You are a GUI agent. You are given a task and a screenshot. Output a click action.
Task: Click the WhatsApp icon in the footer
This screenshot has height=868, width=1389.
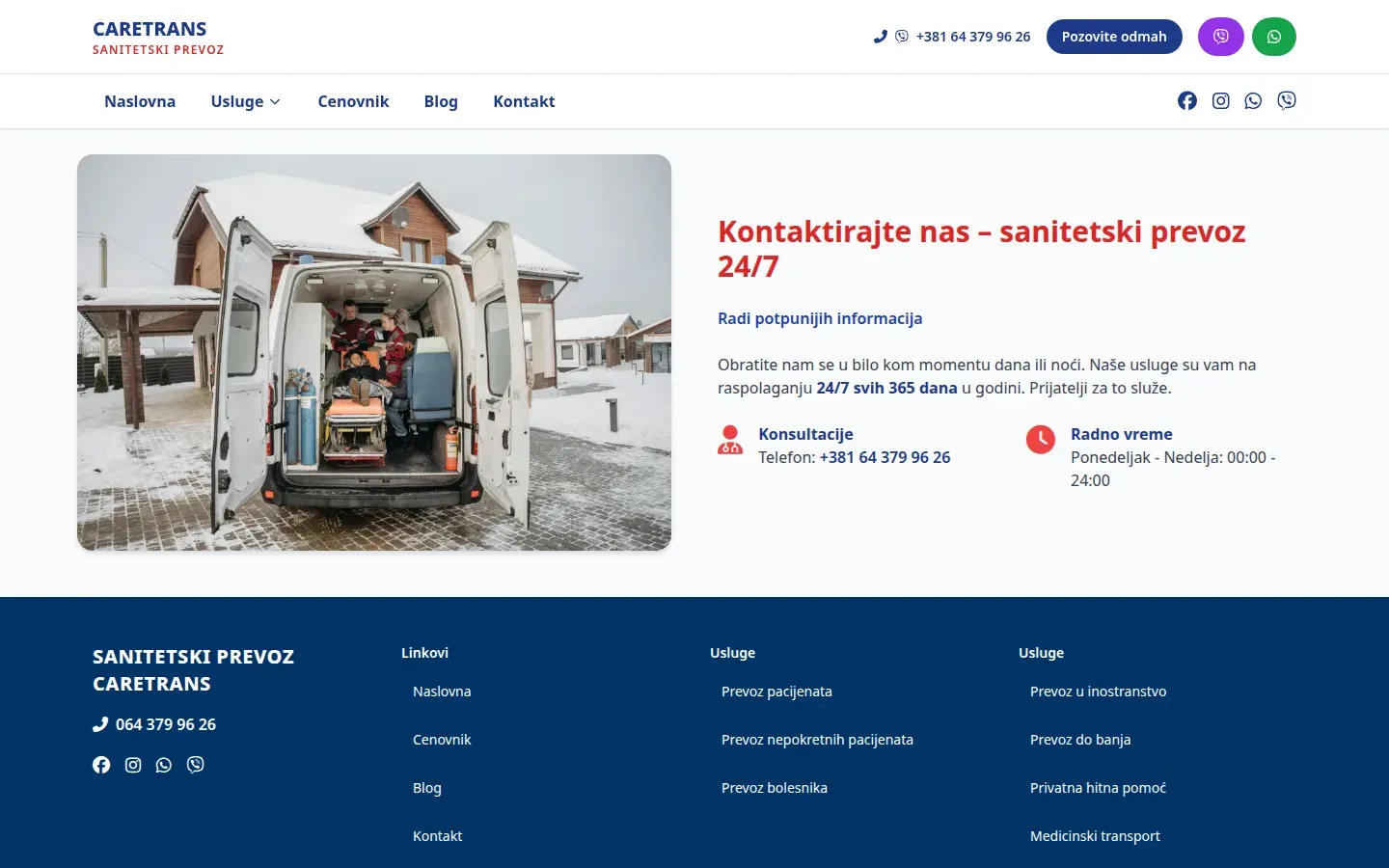164,765
